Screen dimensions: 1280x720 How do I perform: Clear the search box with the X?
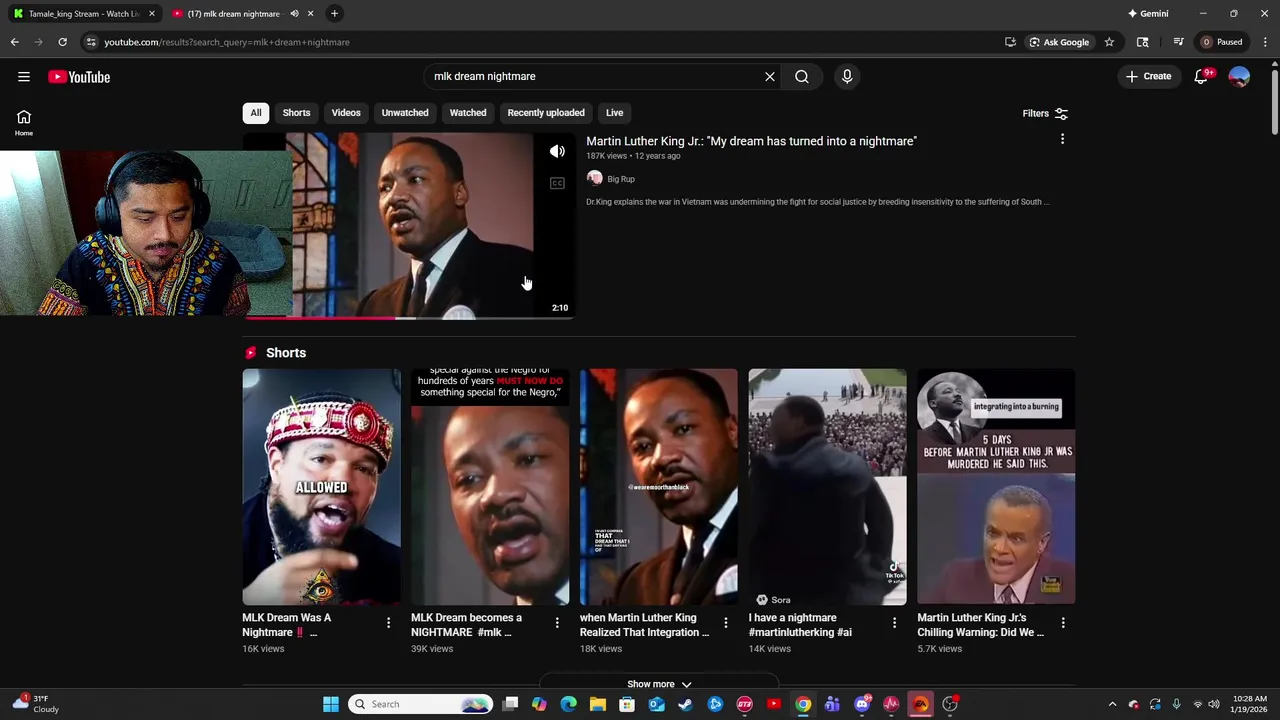click(770, 76)
